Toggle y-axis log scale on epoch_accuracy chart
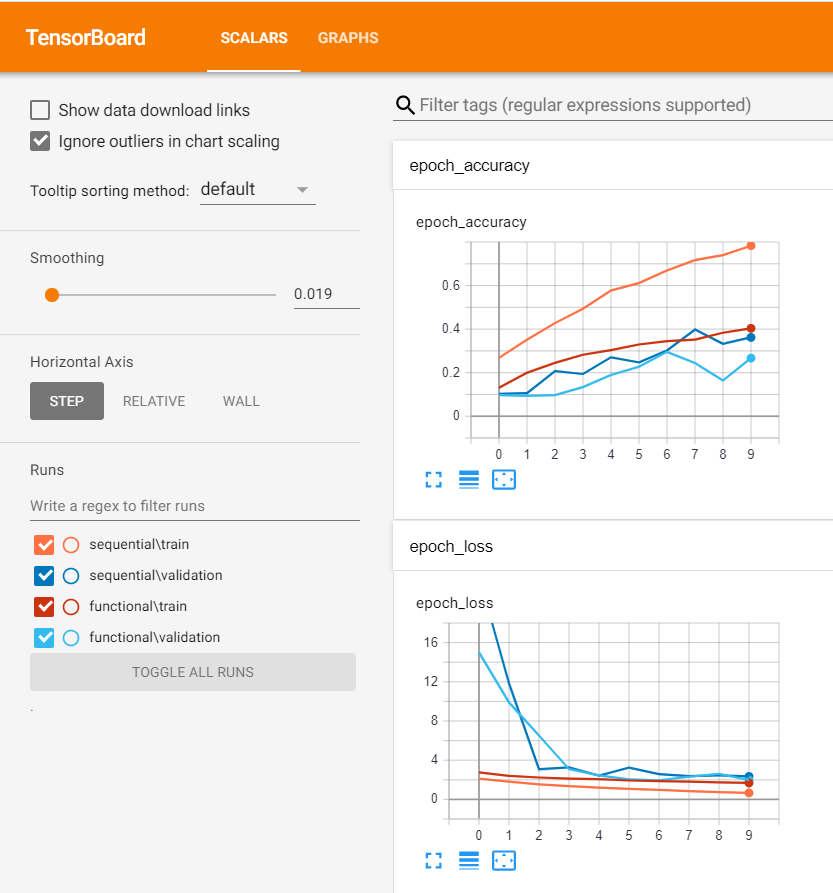The image size is (833, 893). tap(468, 480)
